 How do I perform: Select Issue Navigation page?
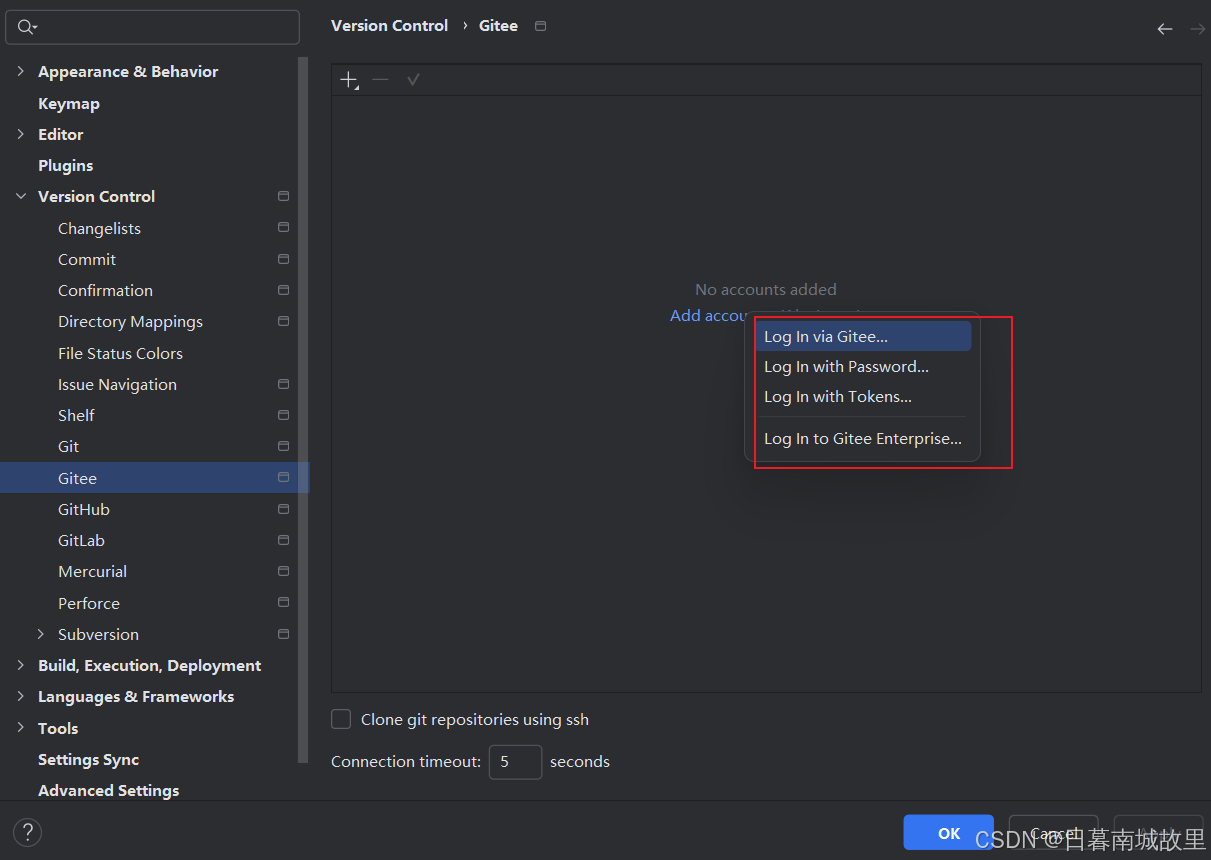(117, 384)
